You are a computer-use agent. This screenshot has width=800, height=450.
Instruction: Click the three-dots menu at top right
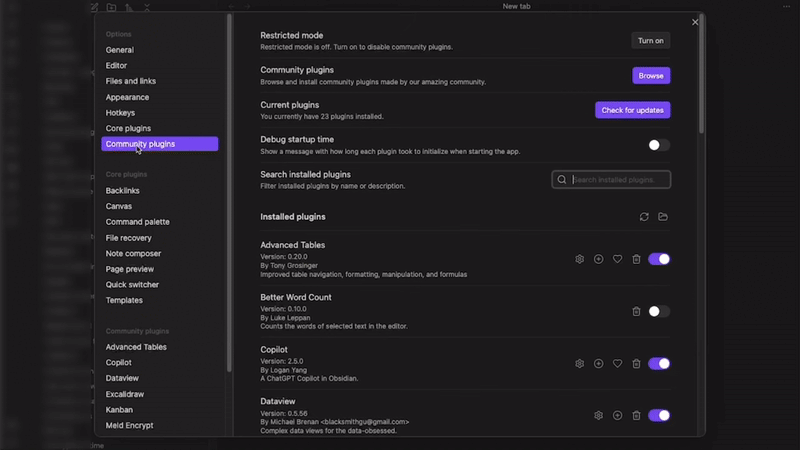786,7
